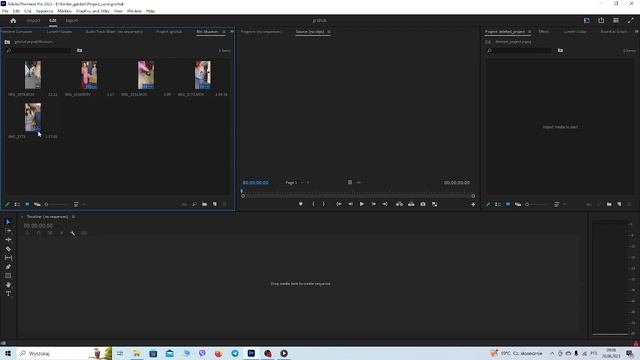This screenshot has width=640, height=360.
Task: Click Go to Out point button
Action: tap(385, 204)
